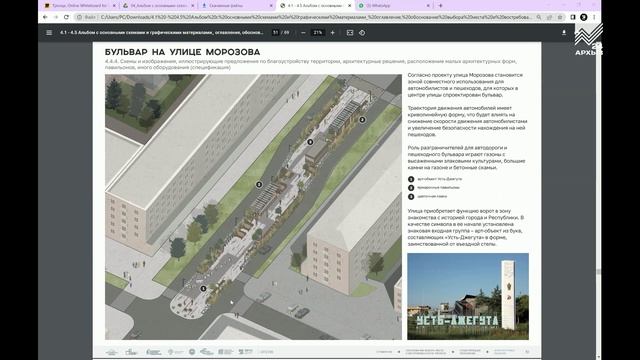Download the PDF file
This screenshot has height=360, width=640.
[564, 33]
